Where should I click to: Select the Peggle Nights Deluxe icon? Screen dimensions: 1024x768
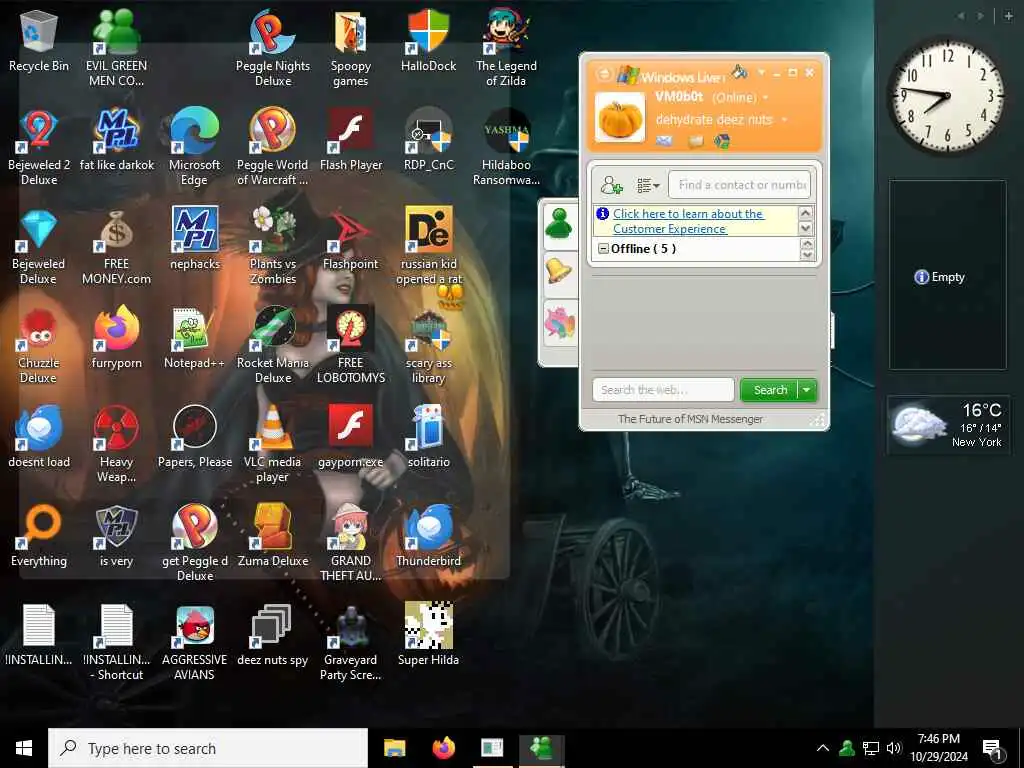coord(273,48)
